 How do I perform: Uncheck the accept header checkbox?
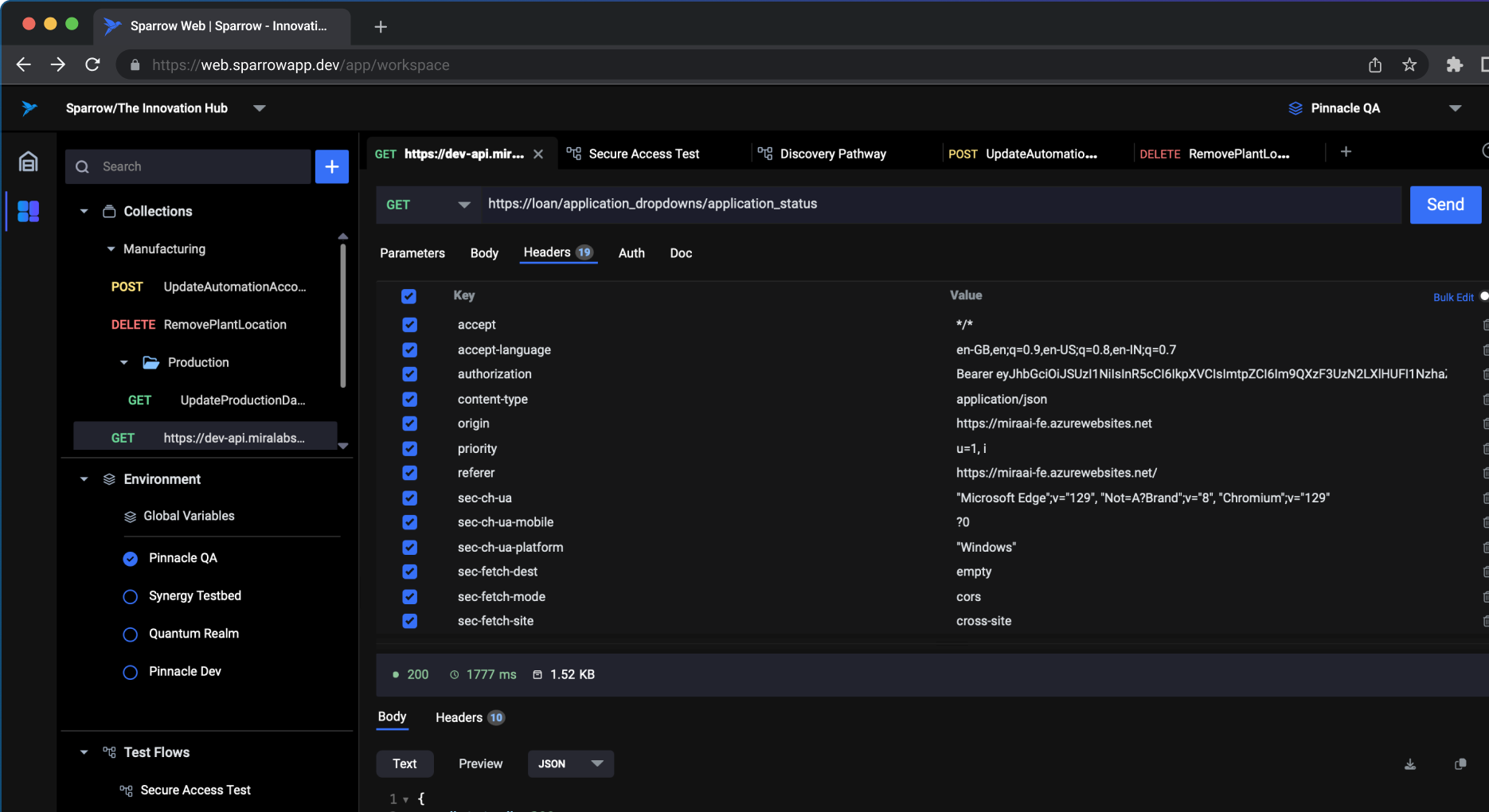click(409, 325)
